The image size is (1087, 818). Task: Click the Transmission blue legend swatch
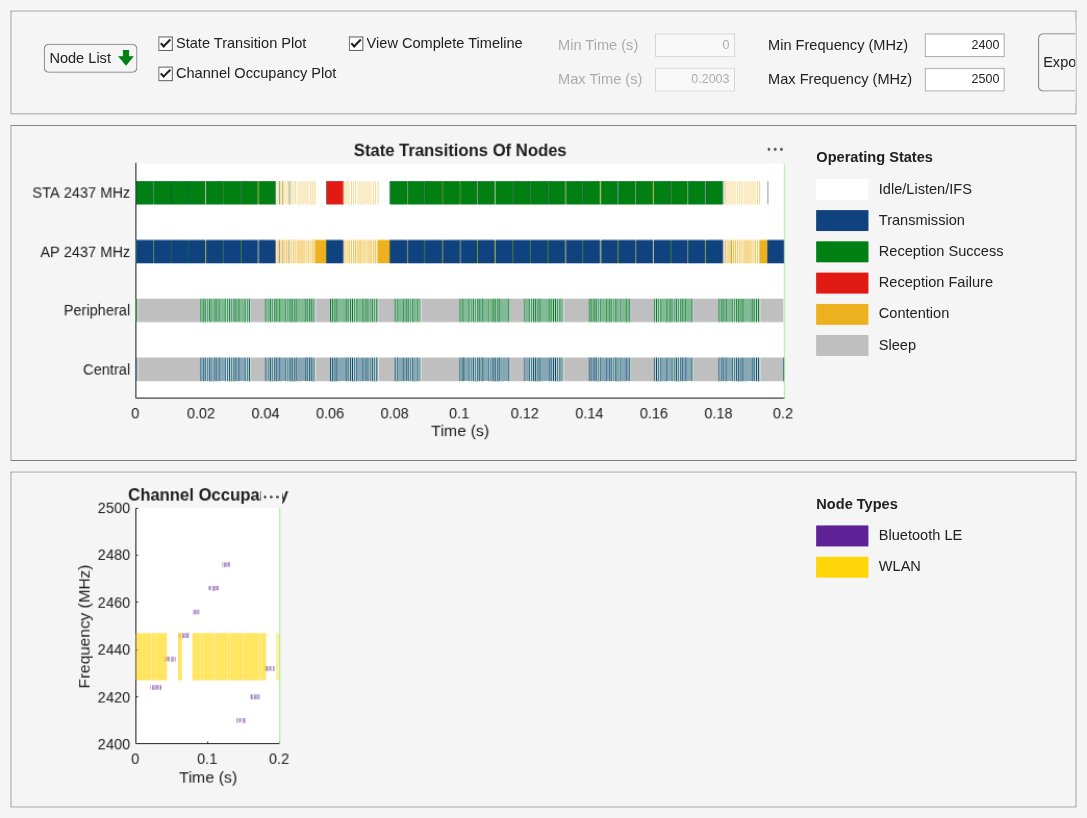(x=842, y=220)
